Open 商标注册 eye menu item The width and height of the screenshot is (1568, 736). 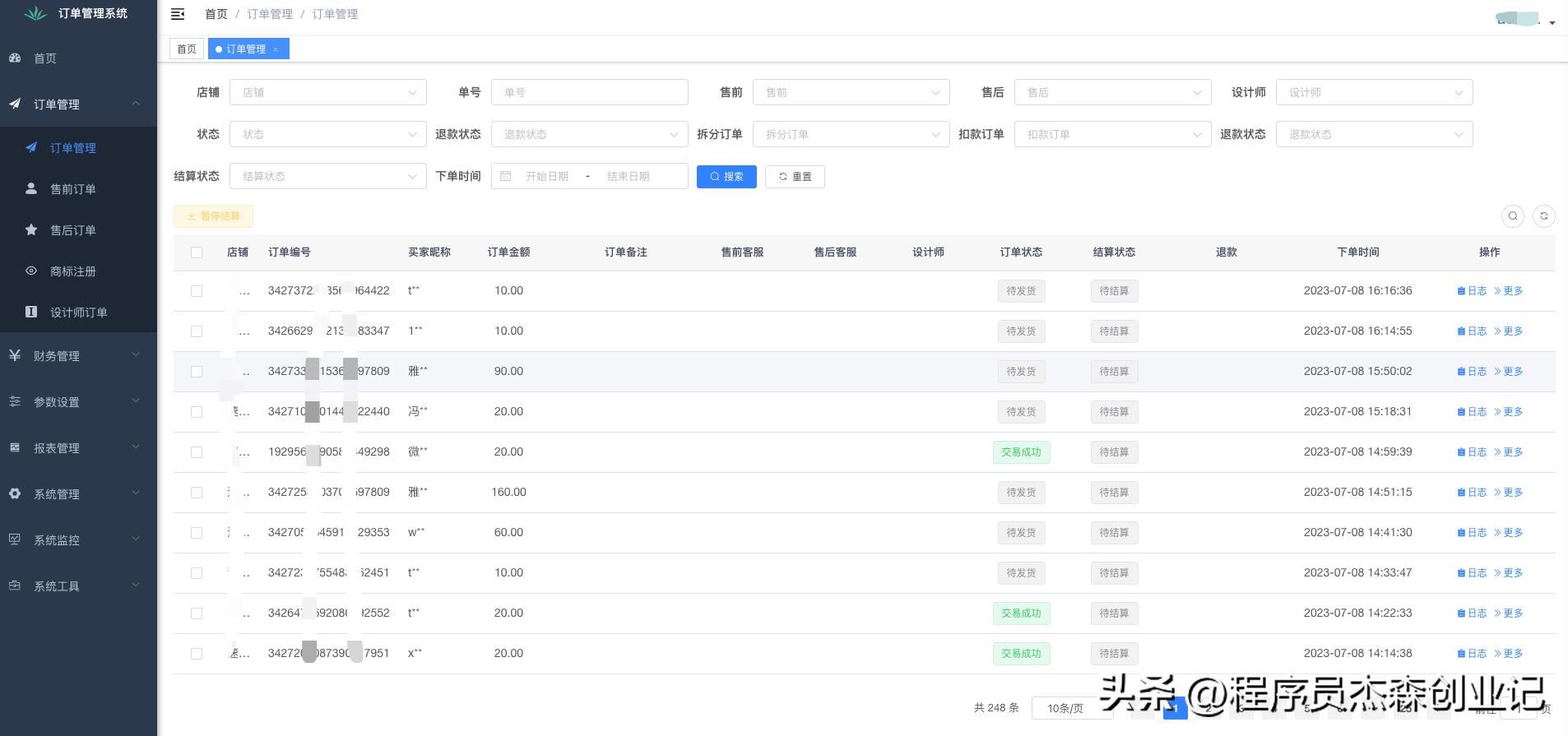click(78, 271)
